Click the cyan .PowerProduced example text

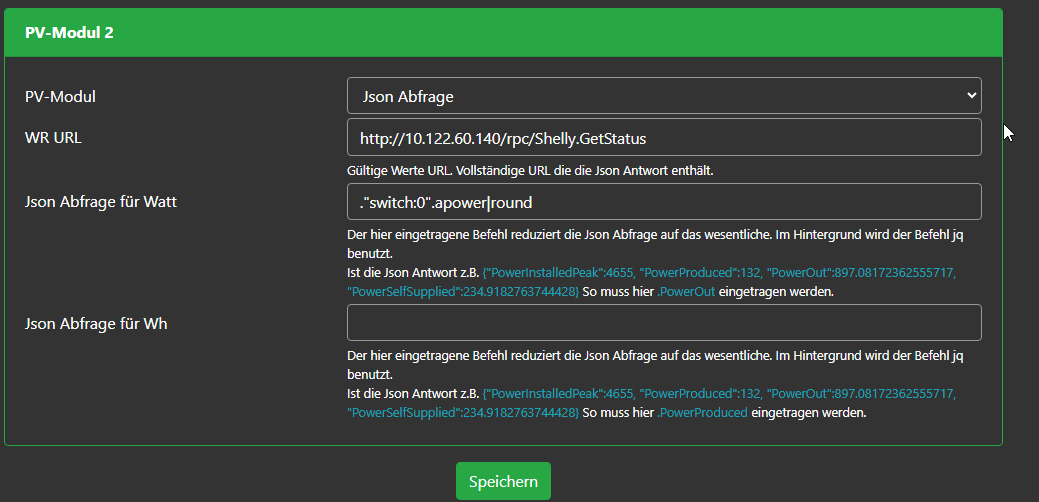click(x=702, y=412)
